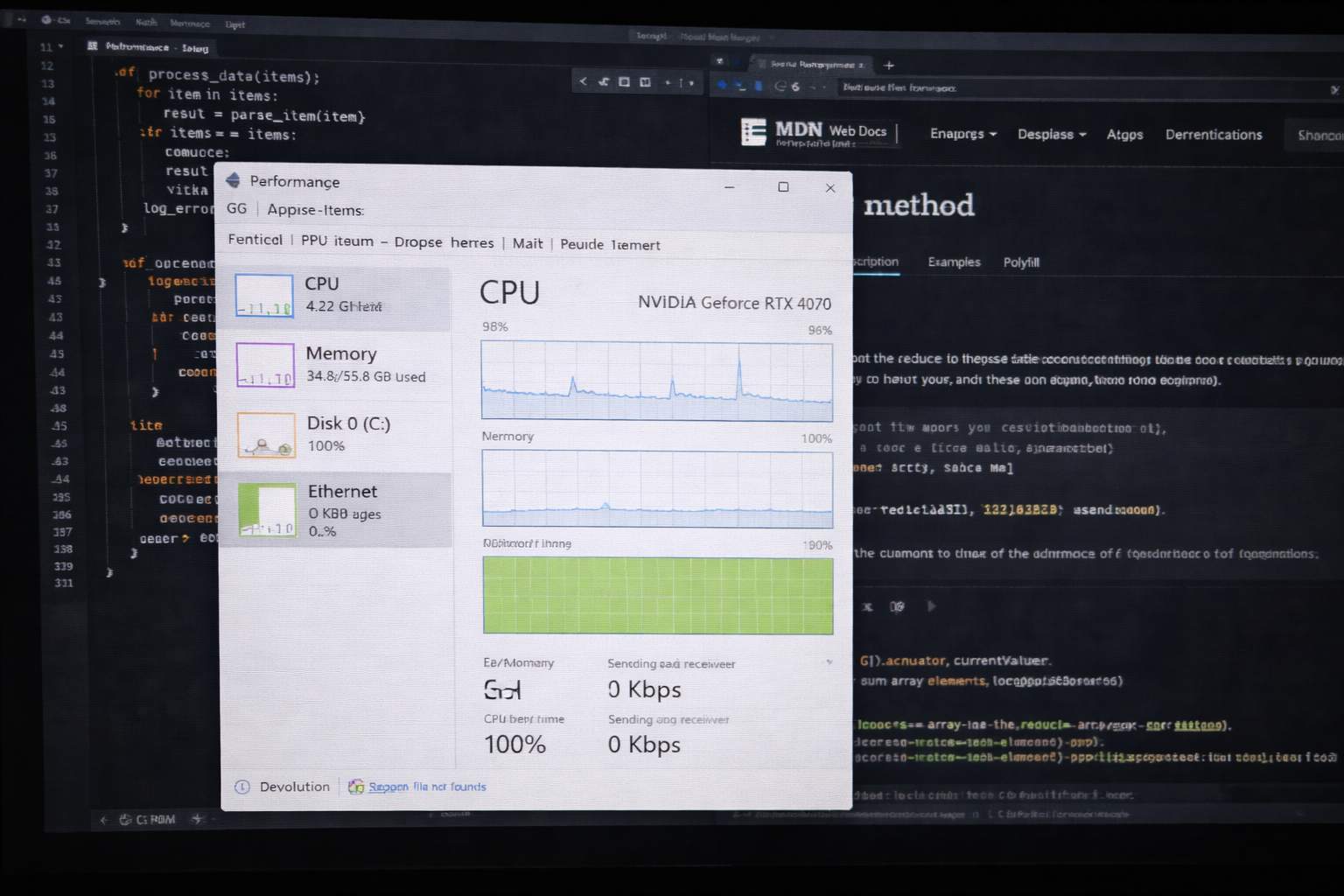1344x896 pixels.
Task: Select the Disk 0 (C:) entry
Action: (x=334, y=435)
